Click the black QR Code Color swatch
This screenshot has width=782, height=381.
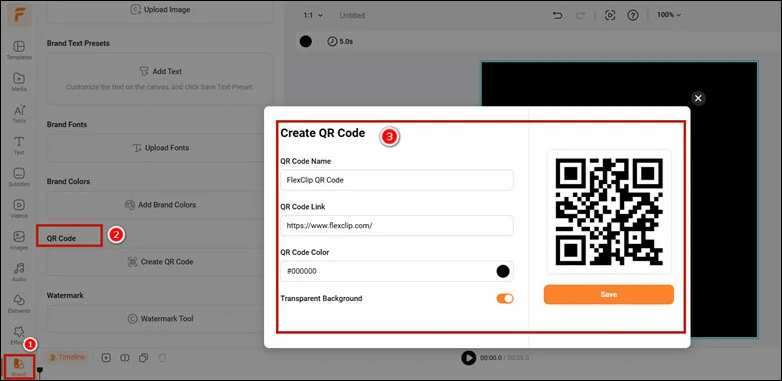503,271
